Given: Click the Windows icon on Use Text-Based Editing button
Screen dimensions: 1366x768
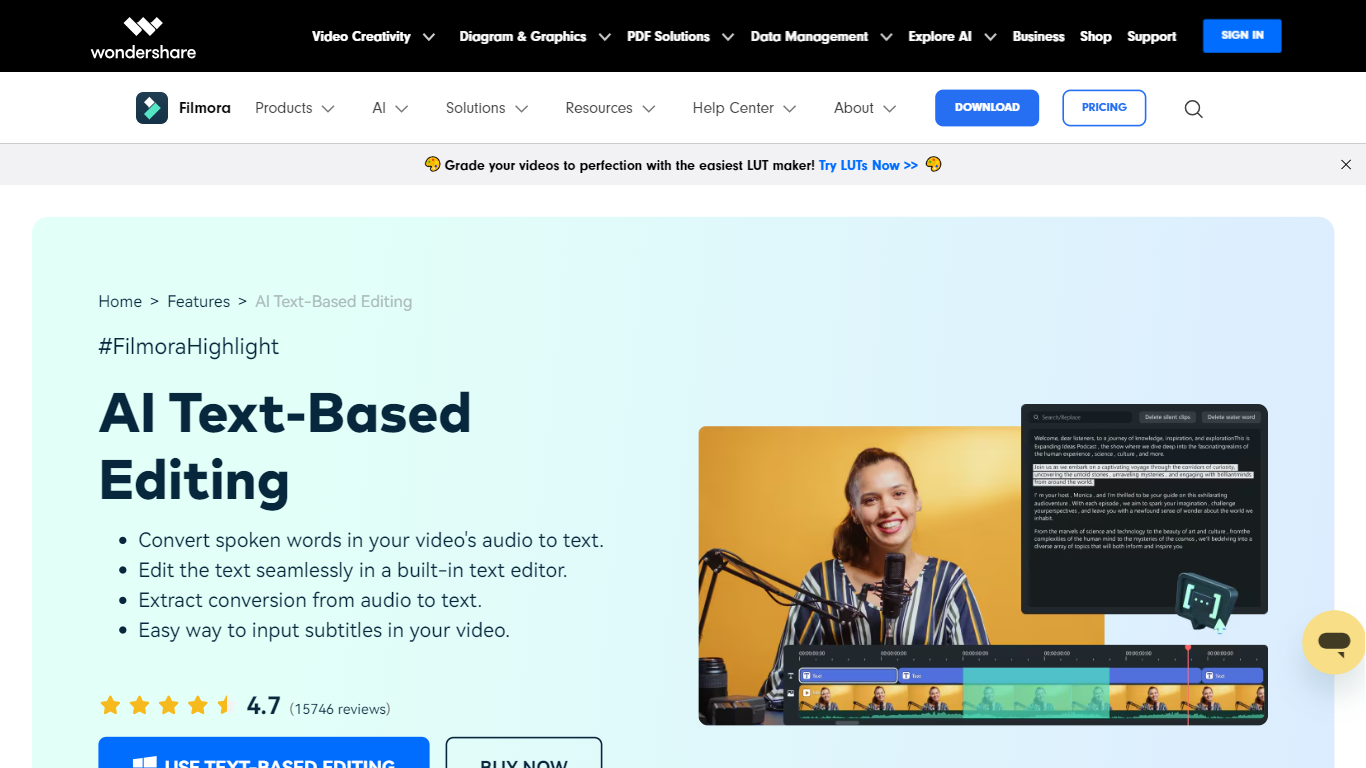Looking at the screenshot, I should [x=148, y=762].
